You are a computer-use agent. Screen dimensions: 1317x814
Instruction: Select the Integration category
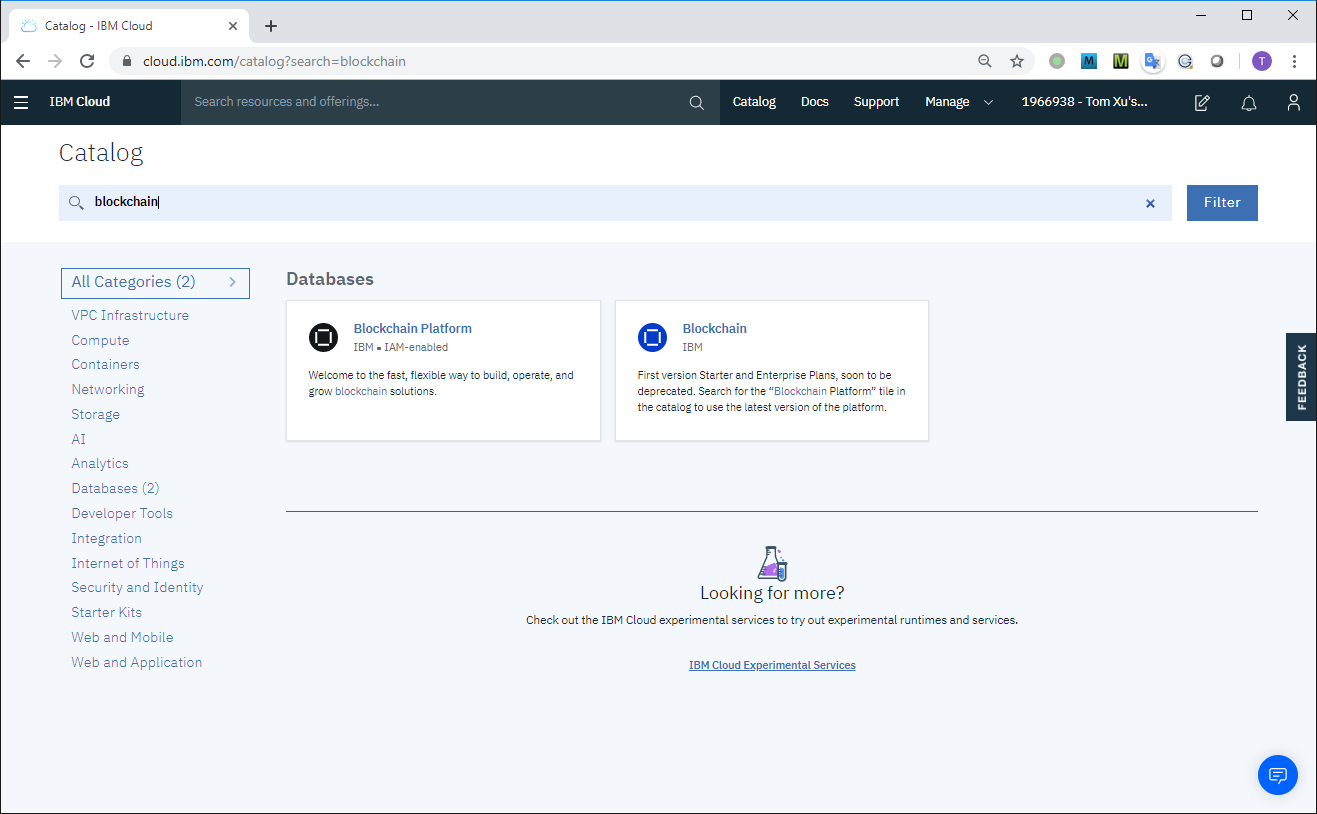(106, 538)
